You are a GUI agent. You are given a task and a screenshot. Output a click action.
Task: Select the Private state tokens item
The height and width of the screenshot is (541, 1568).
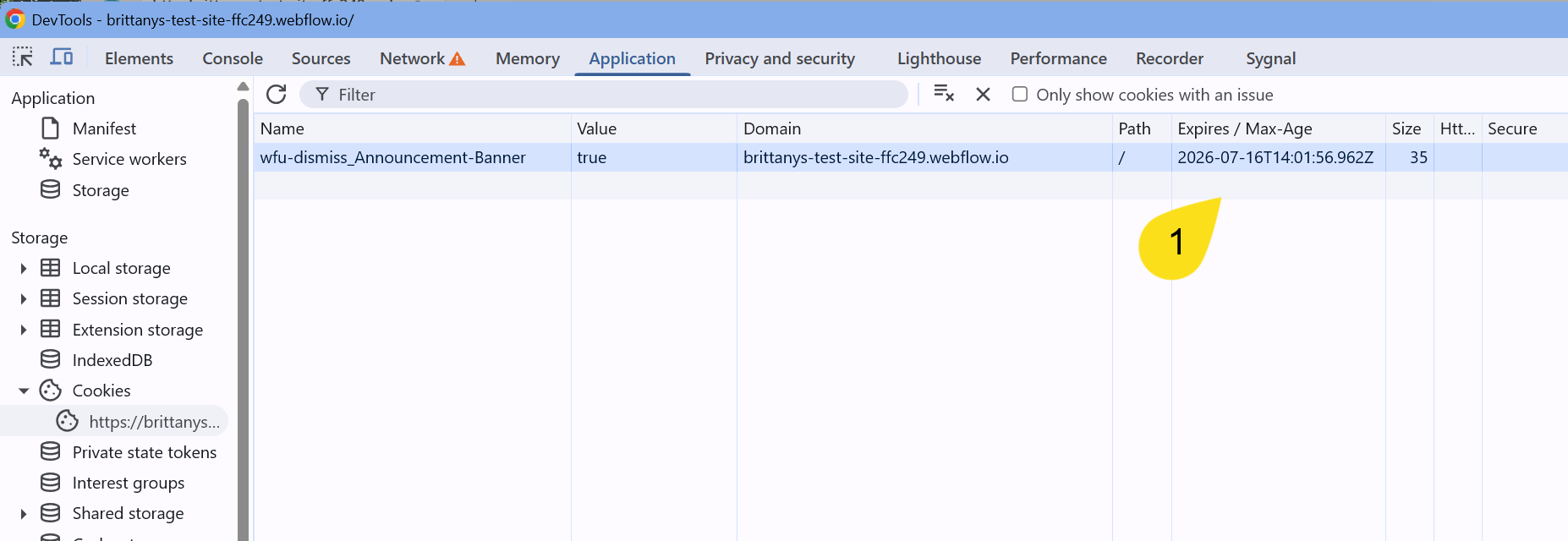pyautogui.click(x=145, y=452)
